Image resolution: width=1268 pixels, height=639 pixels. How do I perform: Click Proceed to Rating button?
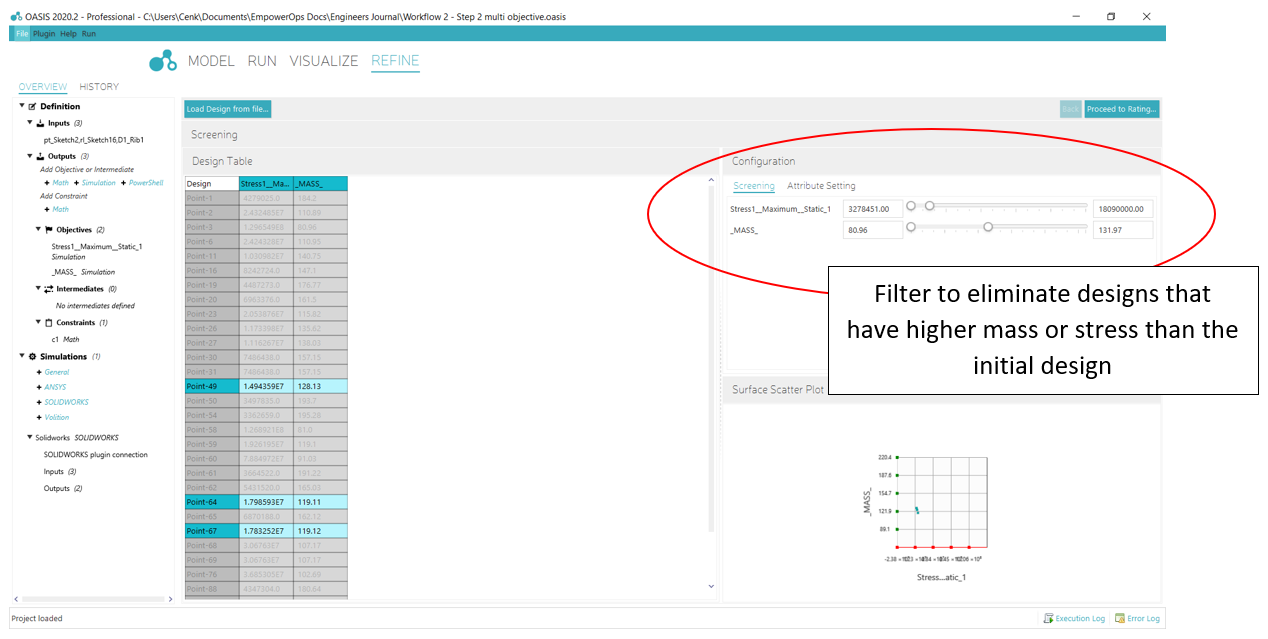click(x=1122, y=109)
